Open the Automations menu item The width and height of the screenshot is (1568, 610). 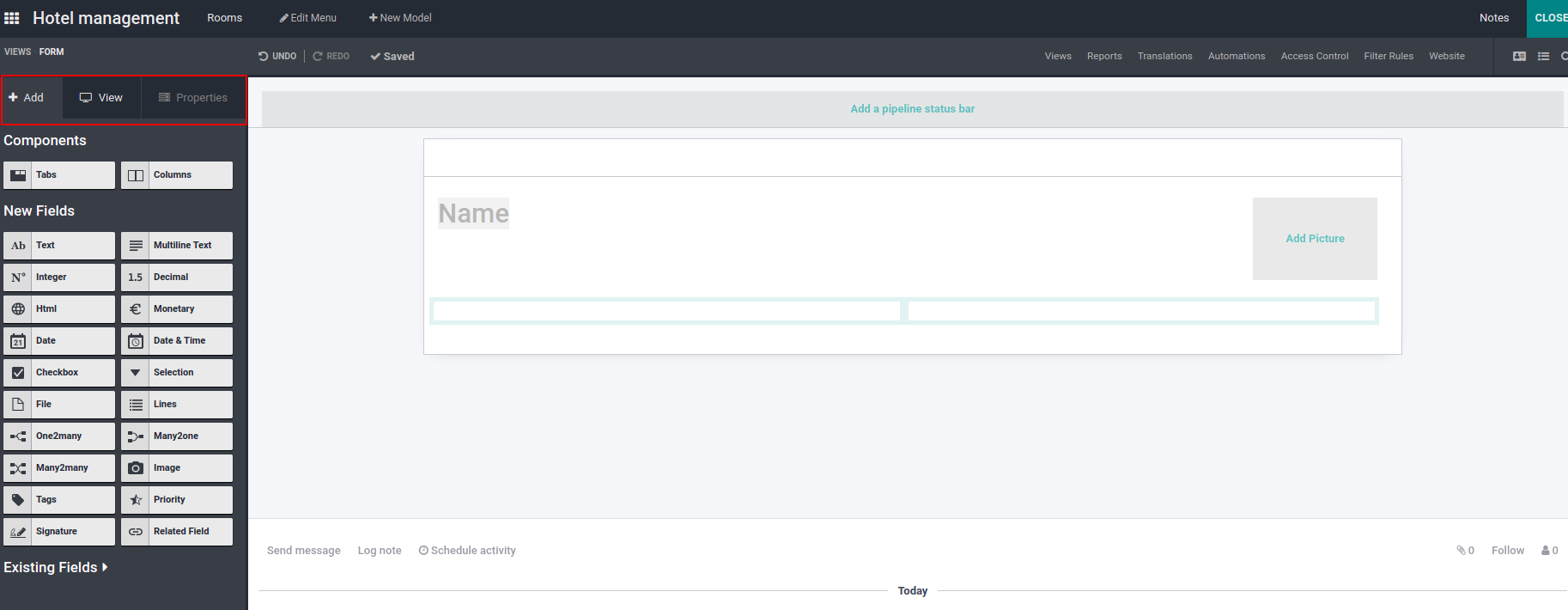pos(1237,57)
